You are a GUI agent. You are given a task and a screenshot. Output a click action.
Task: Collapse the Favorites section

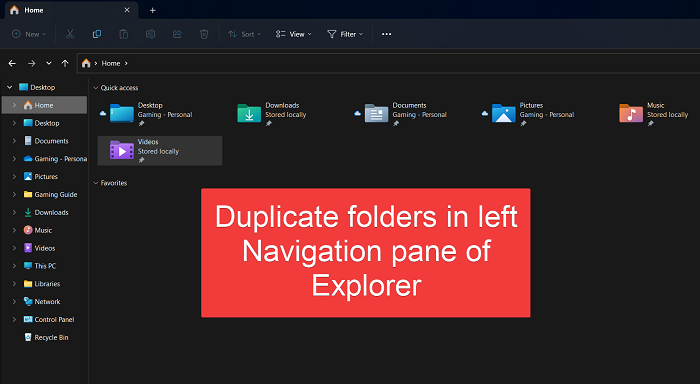point(96,183)
